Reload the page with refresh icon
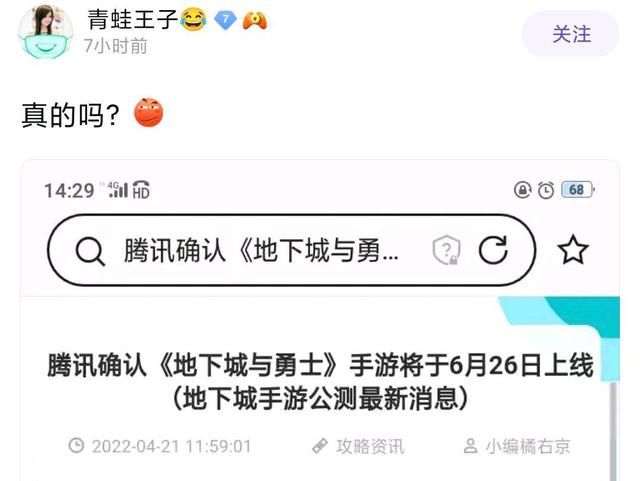 493,249
